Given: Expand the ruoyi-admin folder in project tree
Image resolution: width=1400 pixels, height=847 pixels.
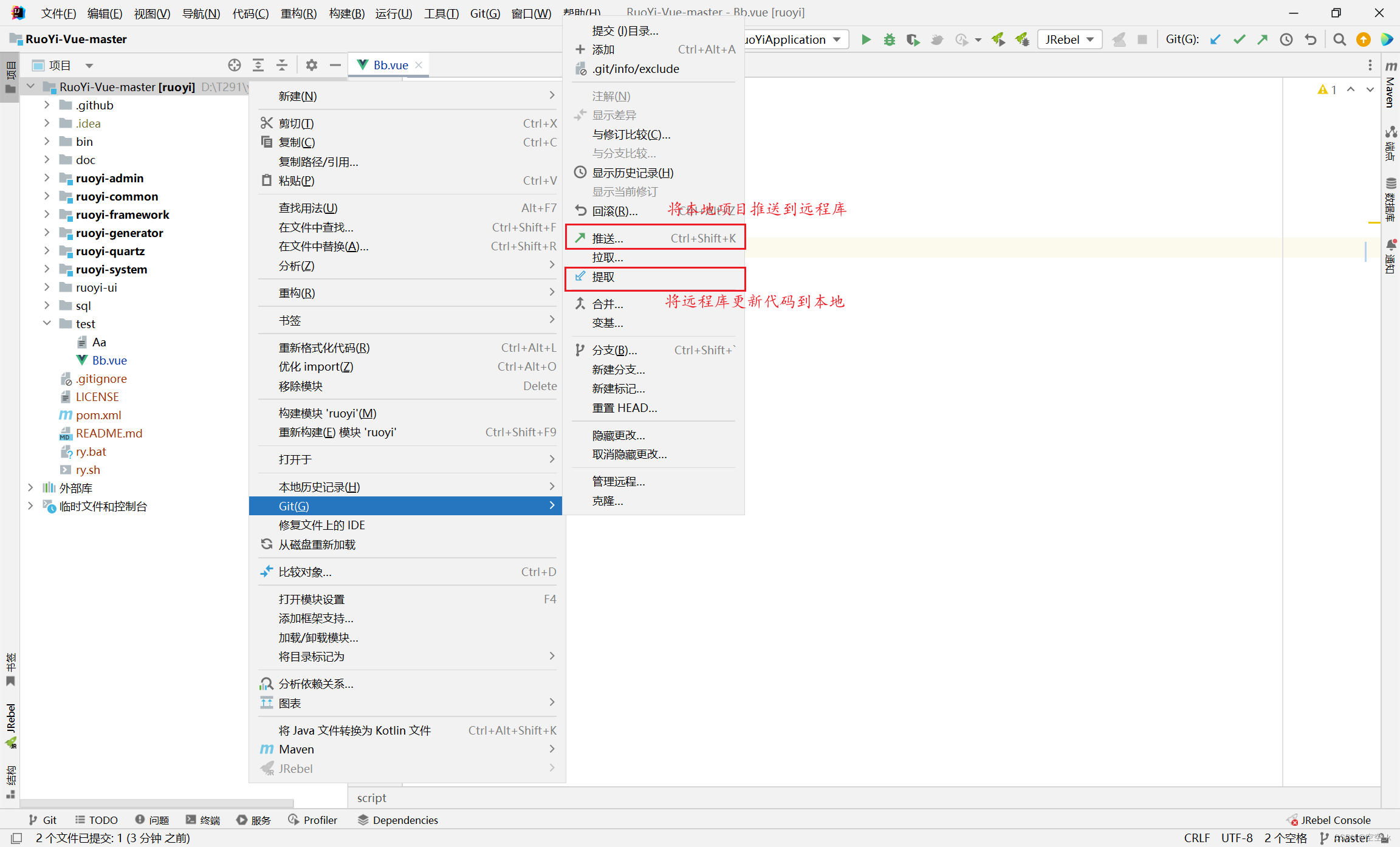Looking at the screenshot, I should [47, 178].
